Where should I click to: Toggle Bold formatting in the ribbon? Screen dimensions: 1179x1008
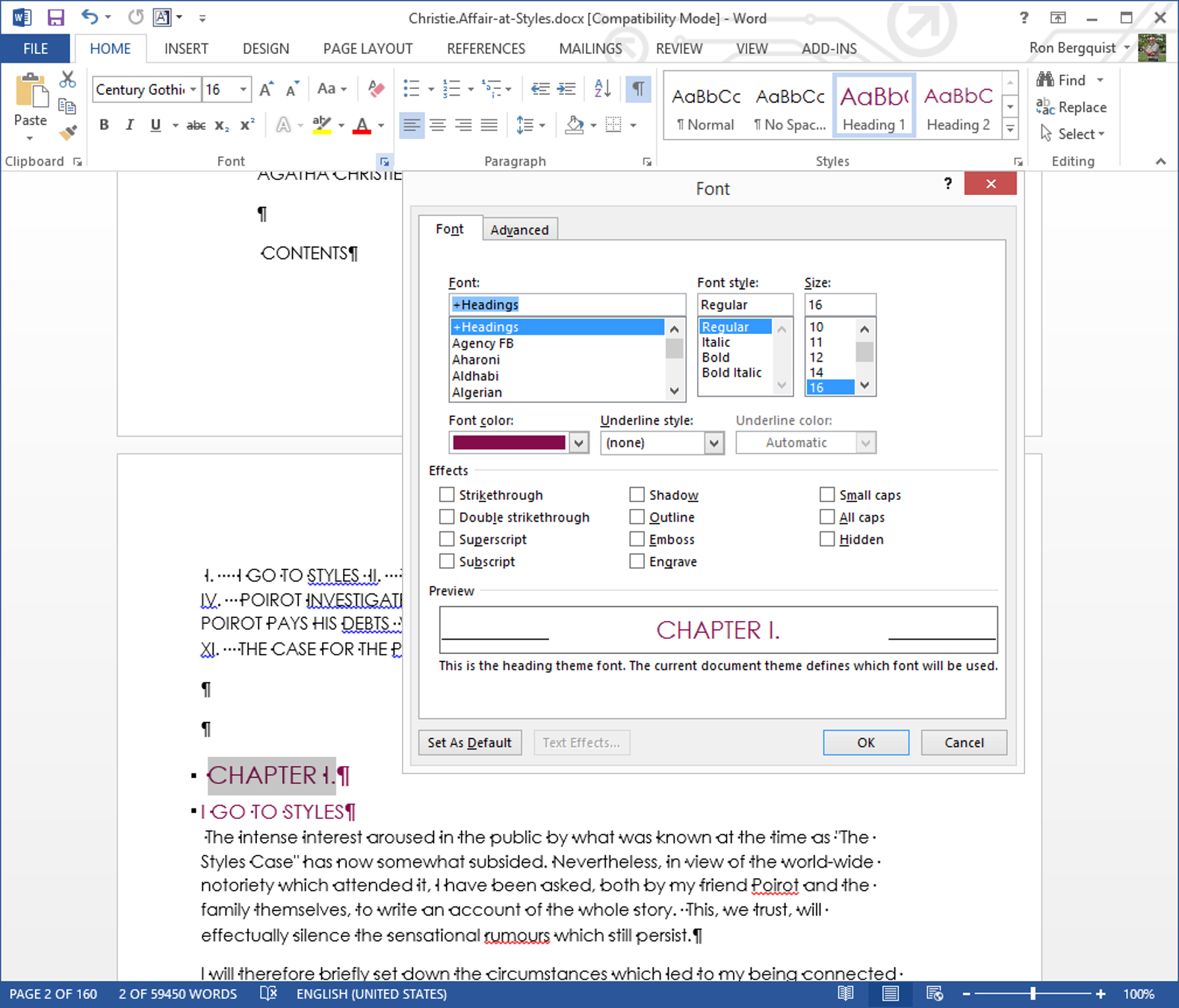(x=104, y=126)
